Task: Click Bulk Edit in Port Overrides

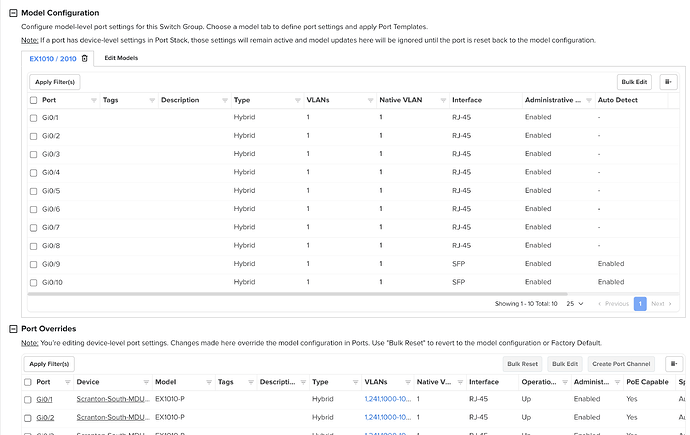Action: [565, 364]
